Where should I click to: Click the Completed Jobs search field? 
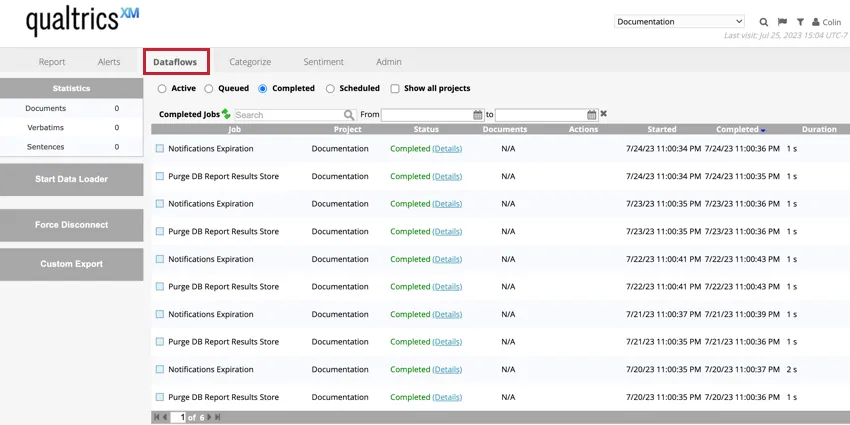[289, 115]
